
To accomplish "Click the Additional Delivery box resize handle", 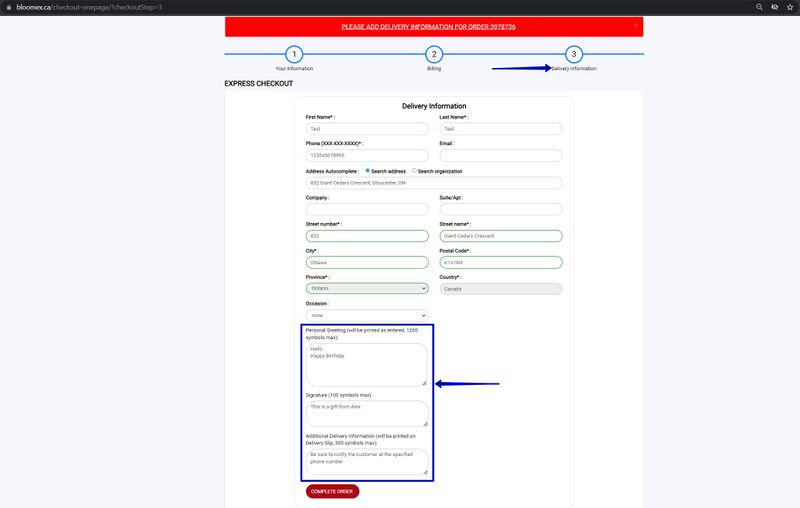I will click(425, 472).
